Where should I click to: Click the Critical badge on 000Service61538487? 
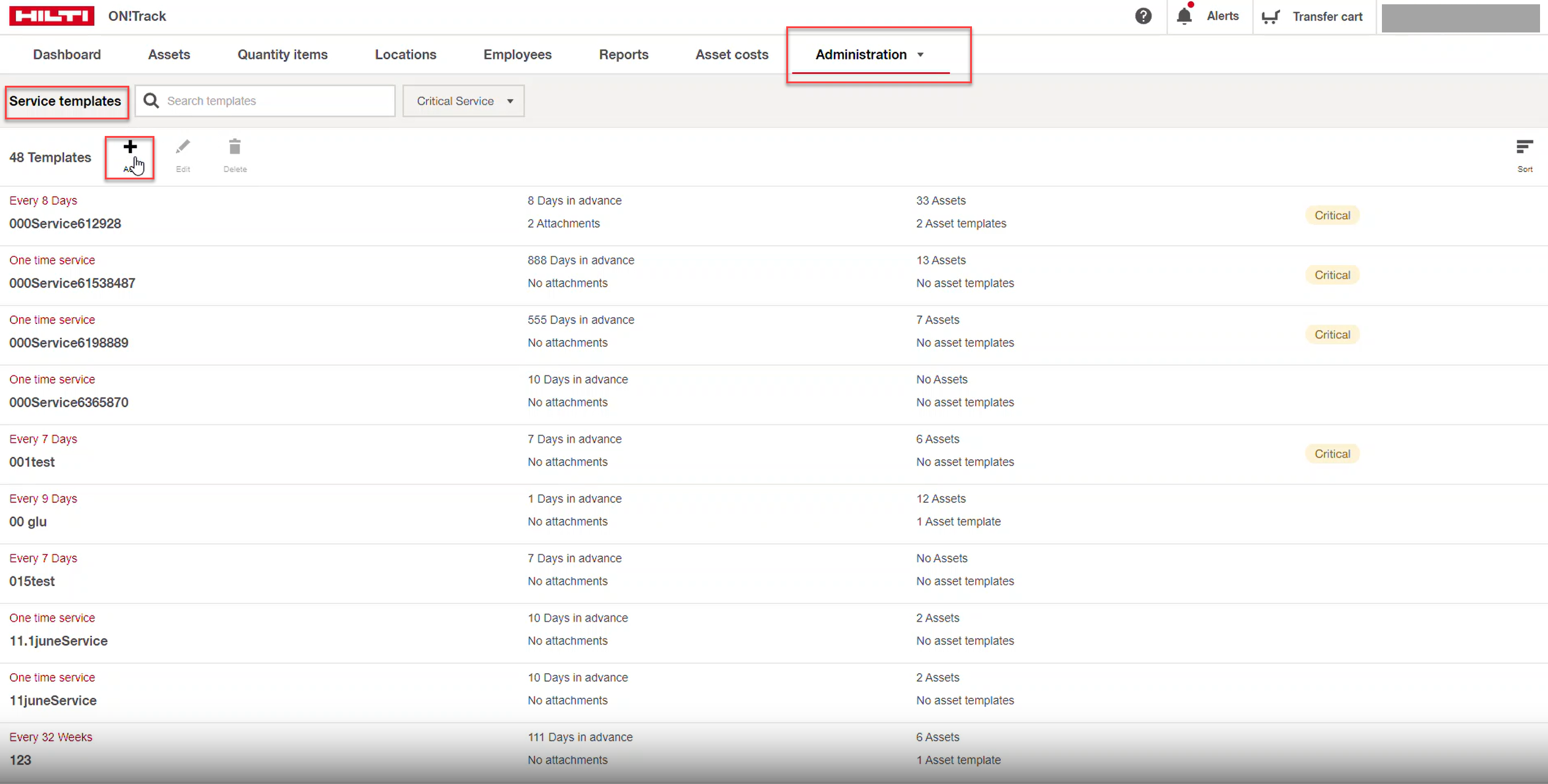point(1332,275)
